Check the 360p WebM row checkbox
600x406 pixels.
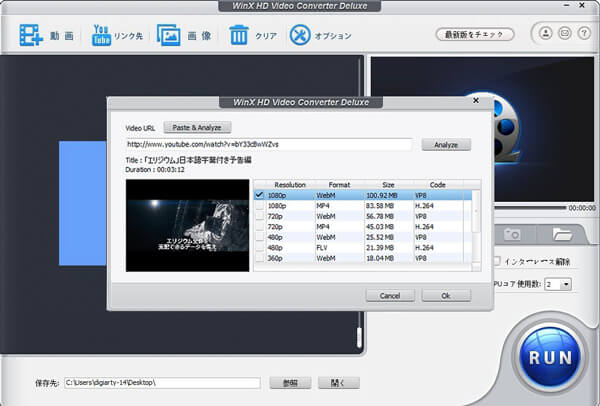260,258
